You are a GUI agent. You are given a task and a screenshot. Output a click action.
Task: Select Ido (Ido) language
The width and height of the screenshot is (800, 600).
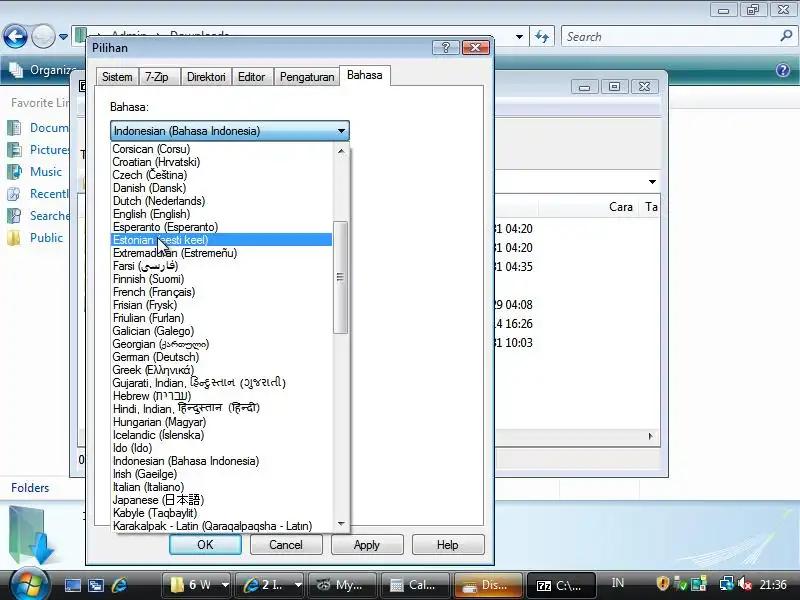tap(221, 448)
